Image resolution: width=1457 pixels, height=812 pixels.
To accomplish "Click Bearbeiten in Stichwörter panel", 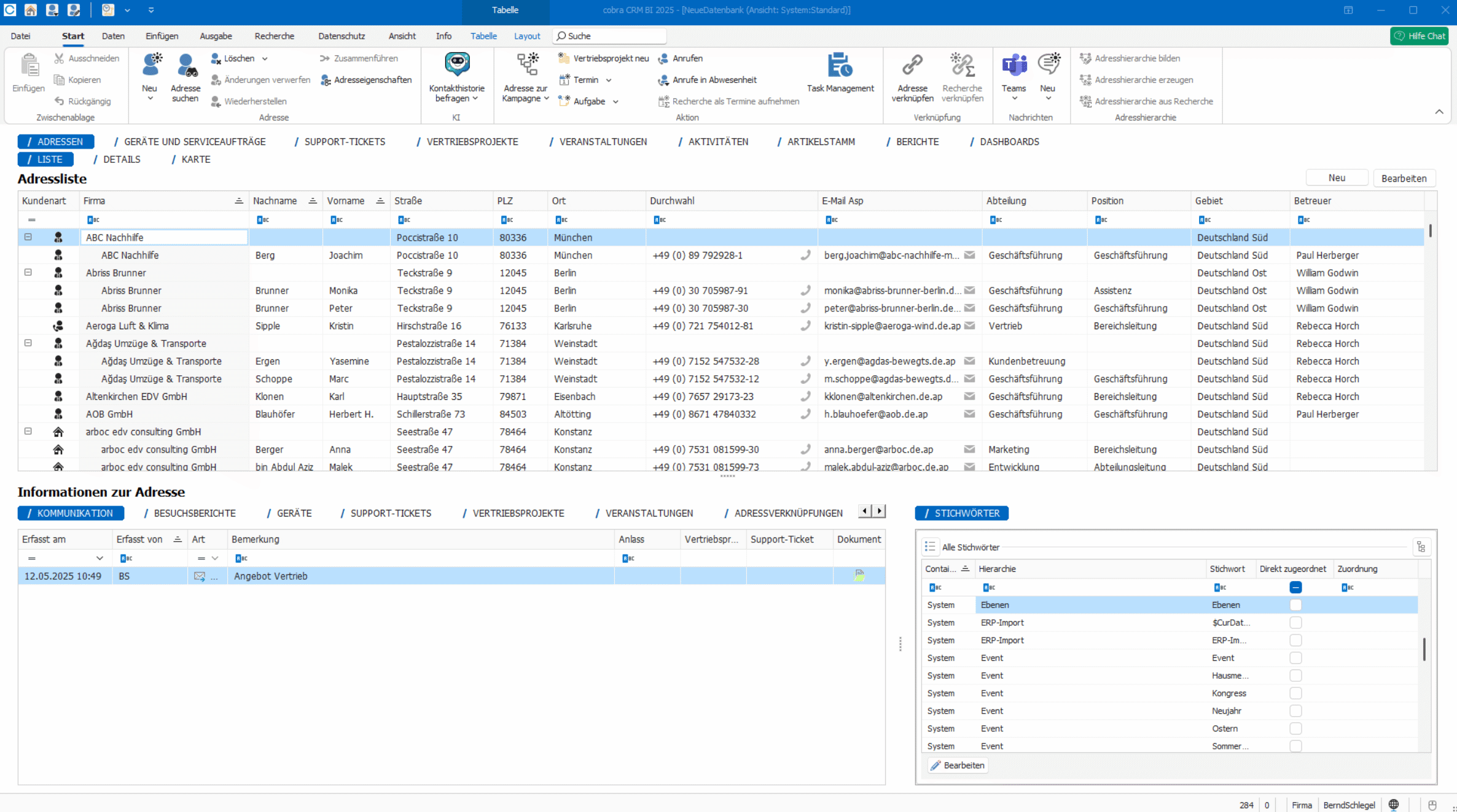I will 958,765.
